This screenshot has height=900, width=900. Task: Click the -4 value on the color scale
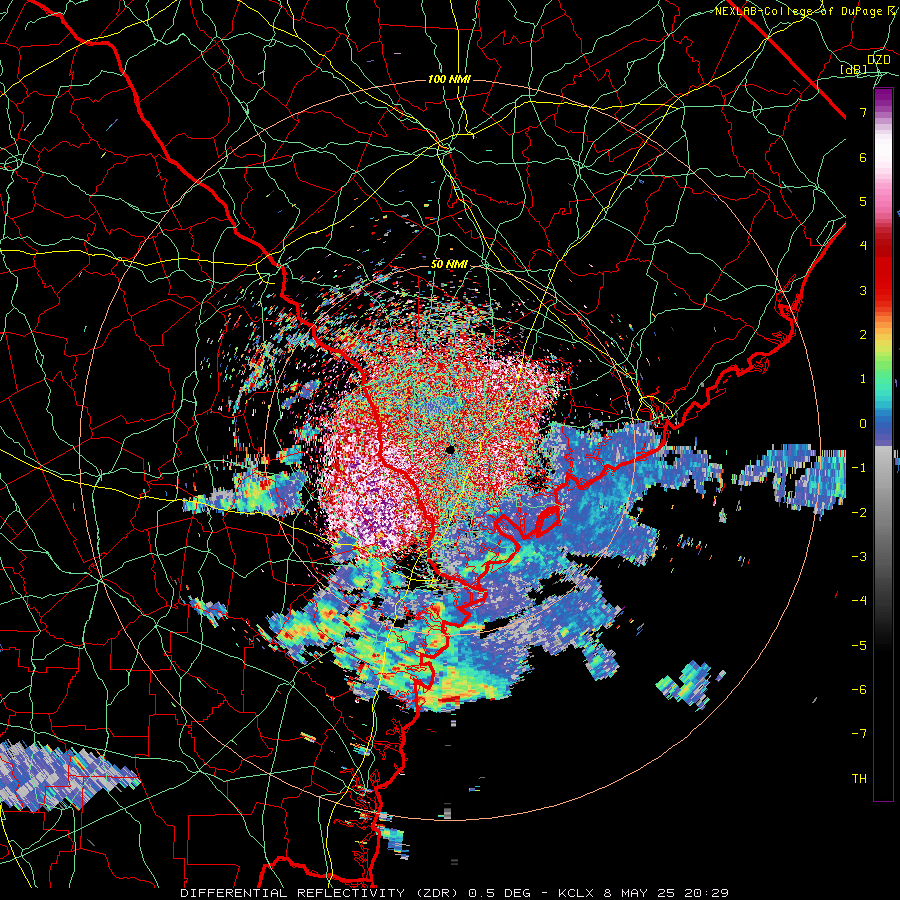tap(859, 600)
